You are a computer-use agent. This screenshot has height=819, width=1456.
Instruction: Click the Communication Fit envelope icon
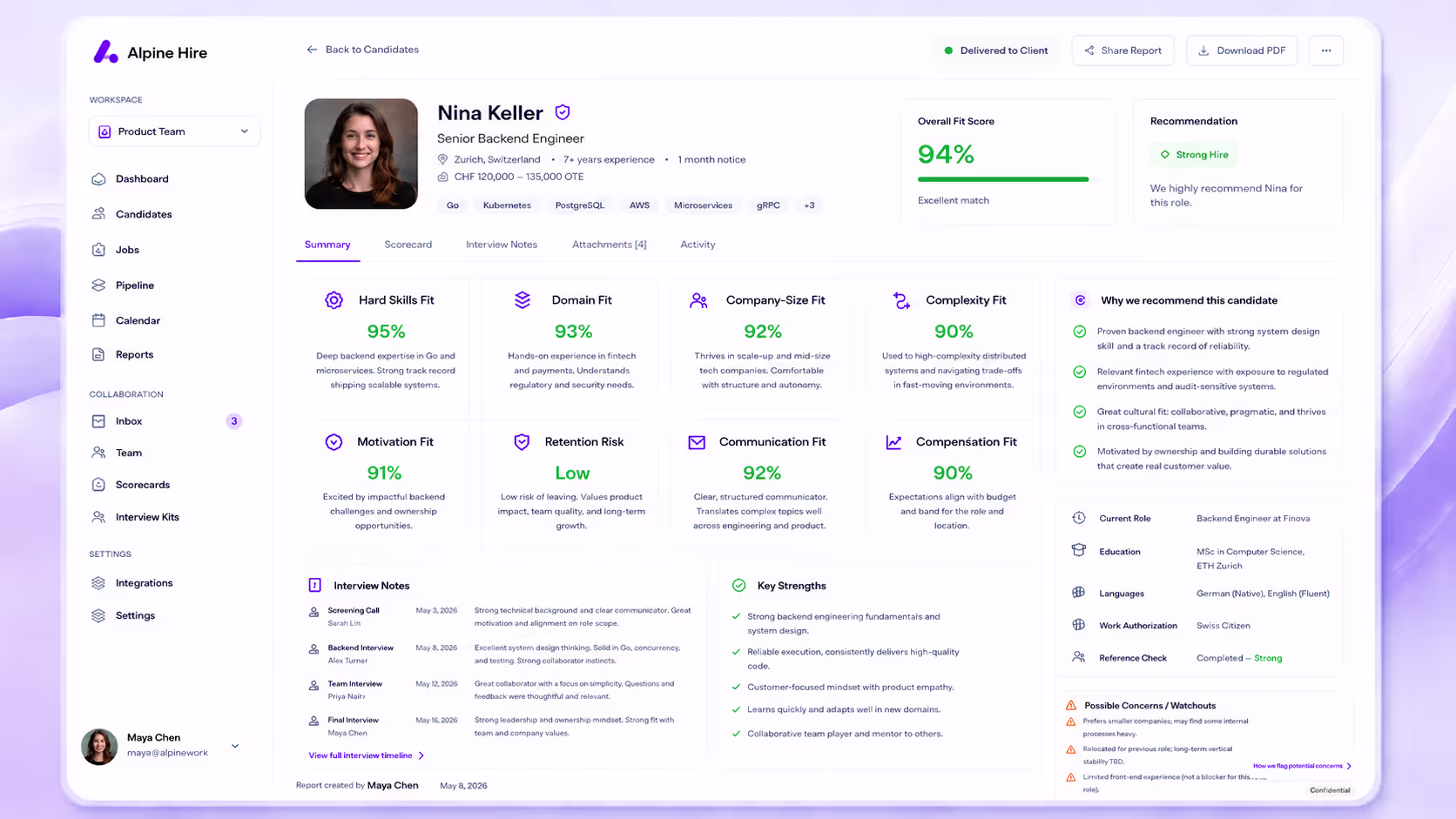pos(697,442)
